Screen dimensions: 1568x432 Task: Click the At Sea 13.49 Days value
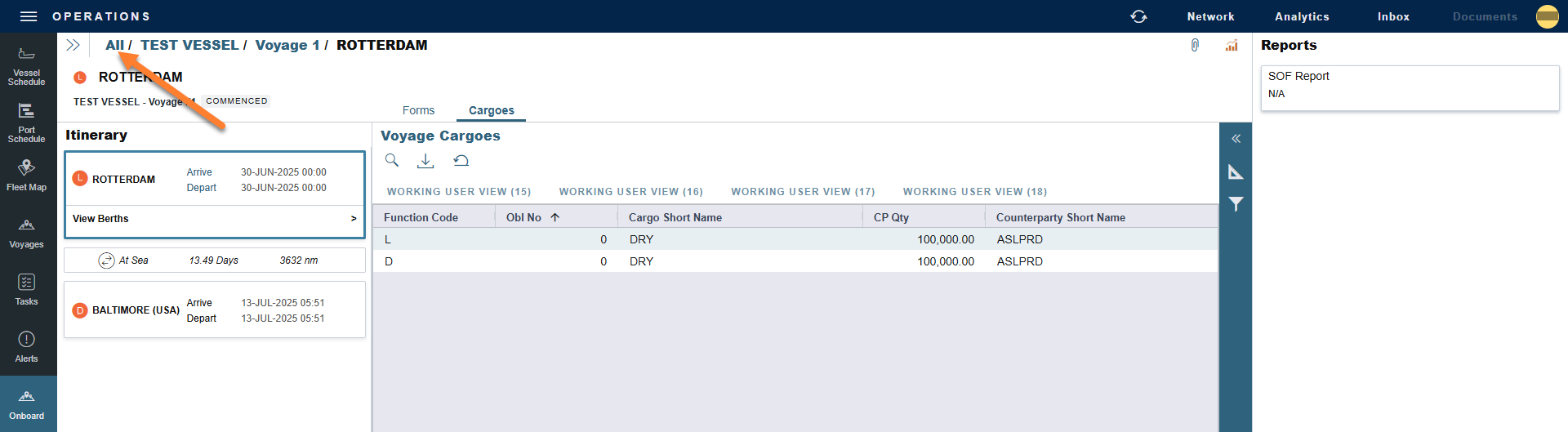coord(214,261)
